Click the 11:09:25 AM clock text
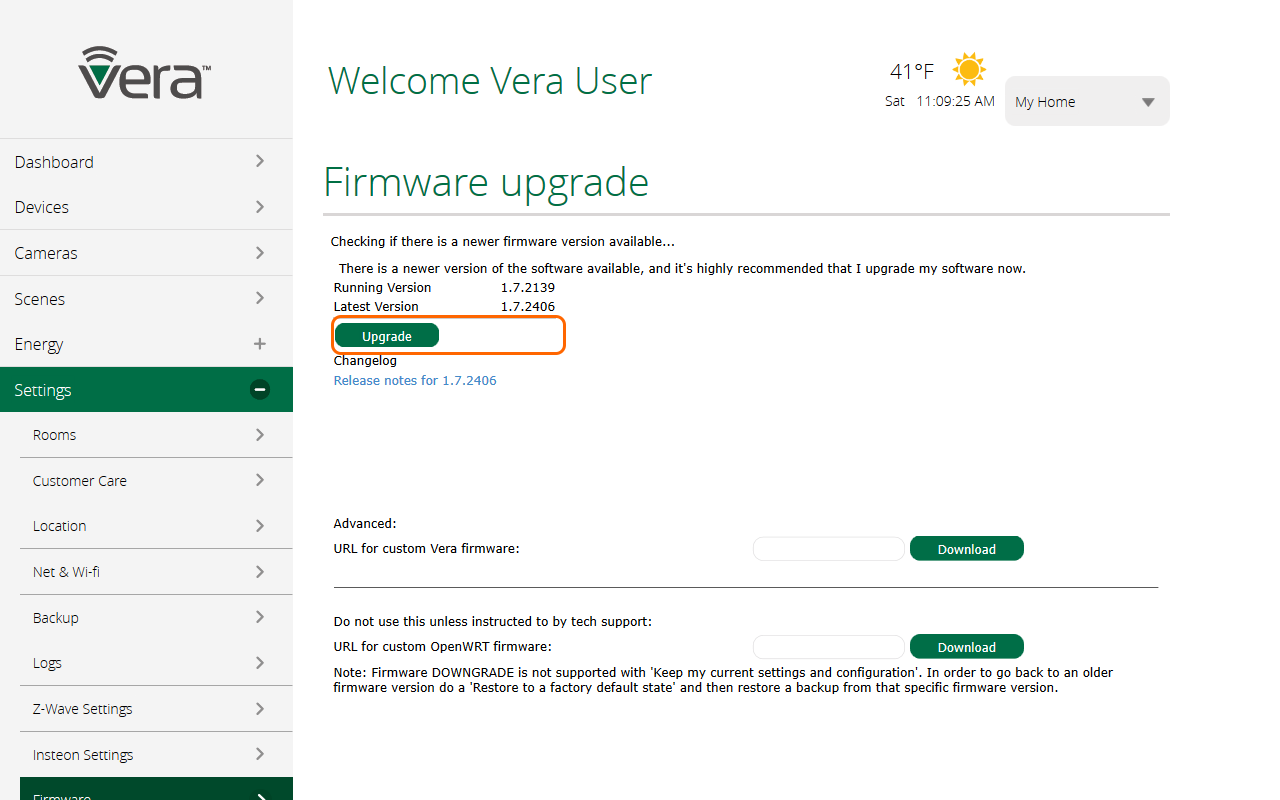The width and height of the screenshot is (1280, 800). [x=956, y=101]
